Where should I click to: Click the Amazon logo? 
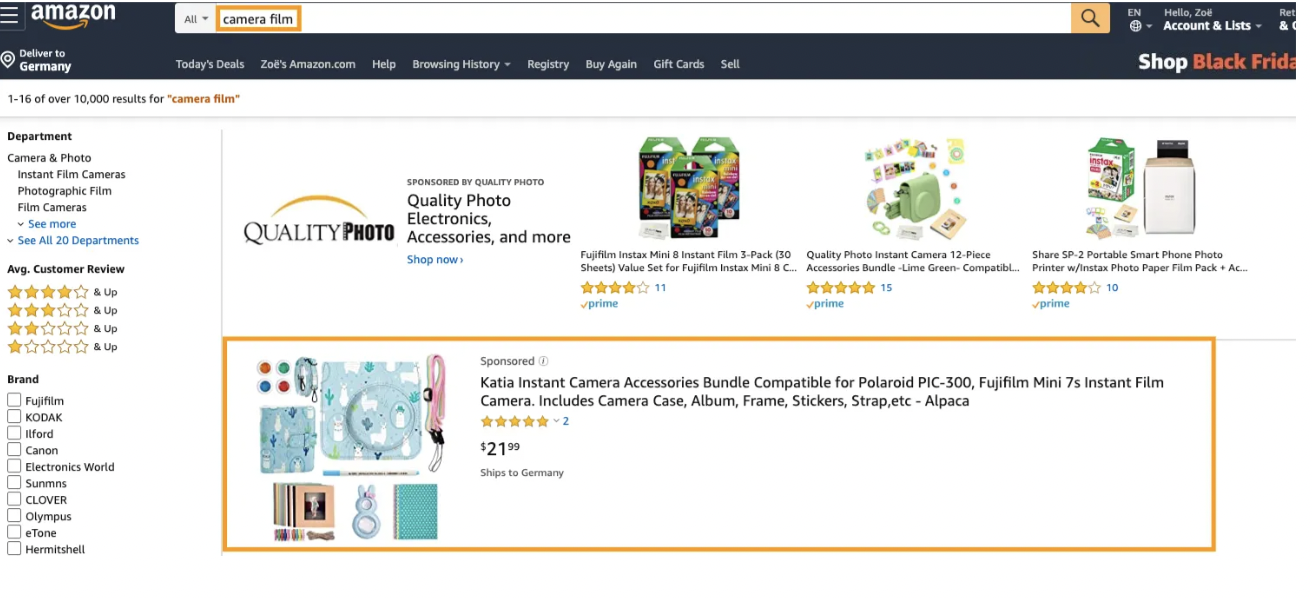coord(73,17)
